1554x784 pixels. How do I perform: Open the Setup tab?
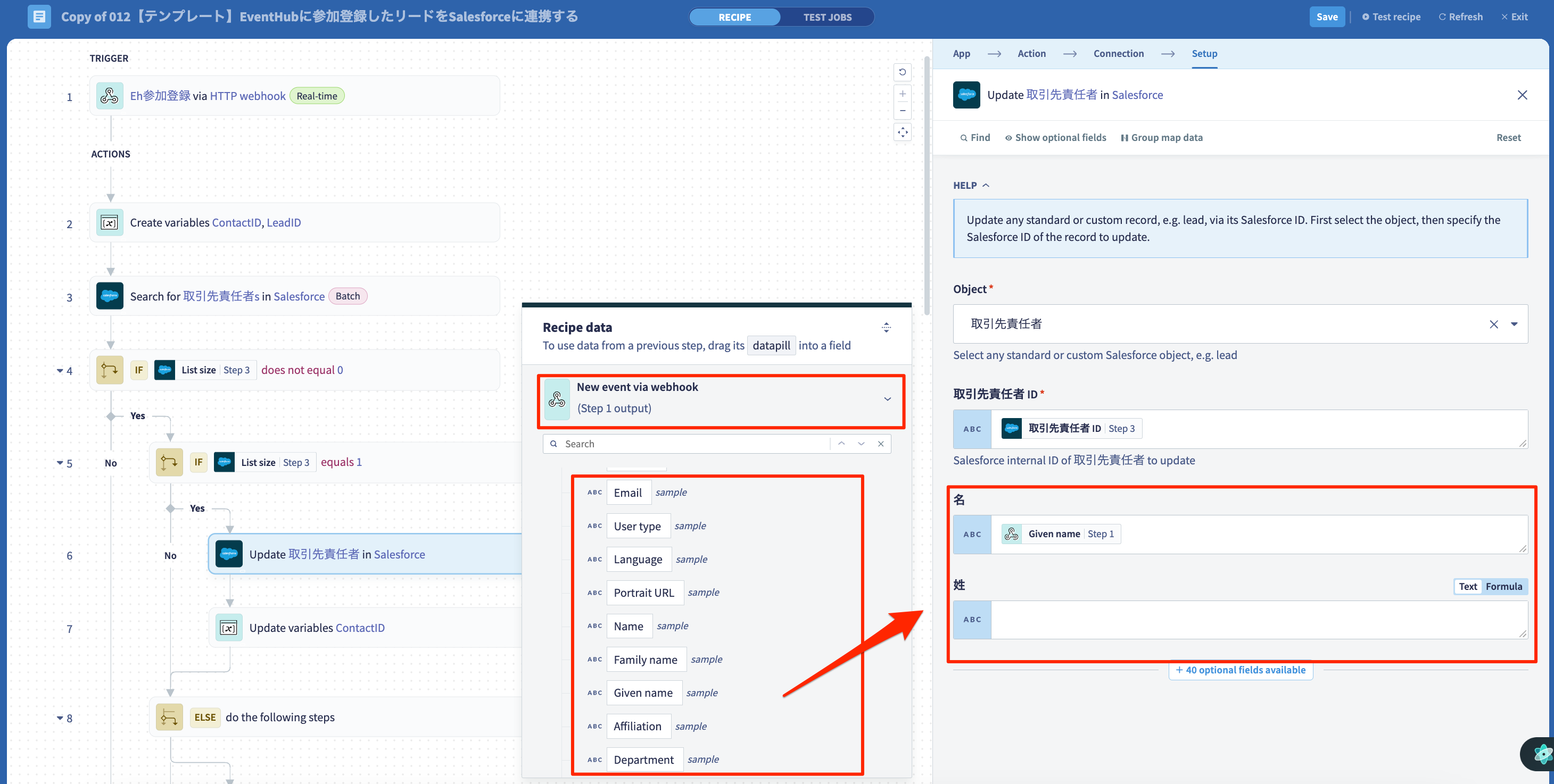[1204, 53]
